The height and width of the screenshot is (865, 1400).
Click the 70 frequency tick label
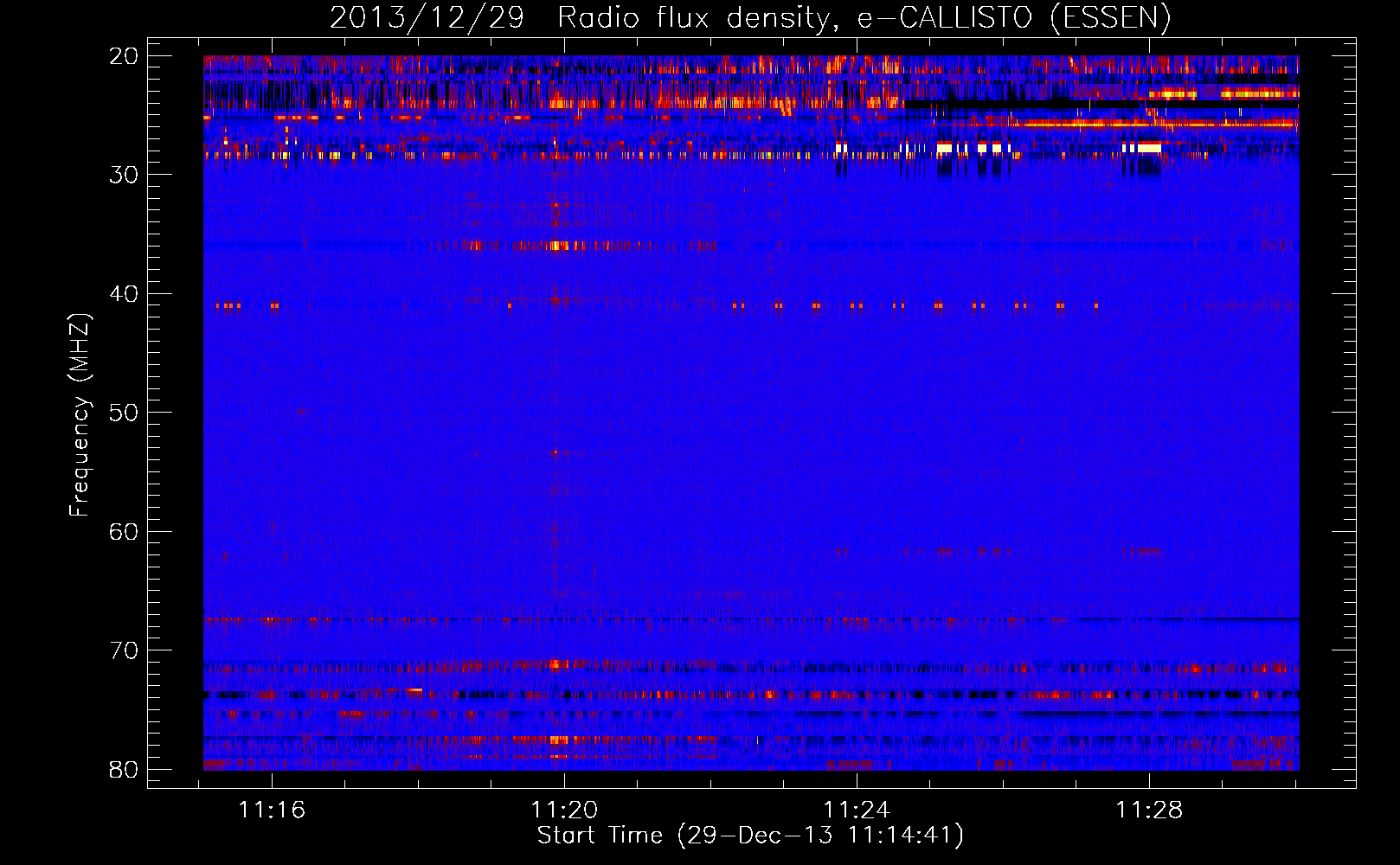coord(124,650)
